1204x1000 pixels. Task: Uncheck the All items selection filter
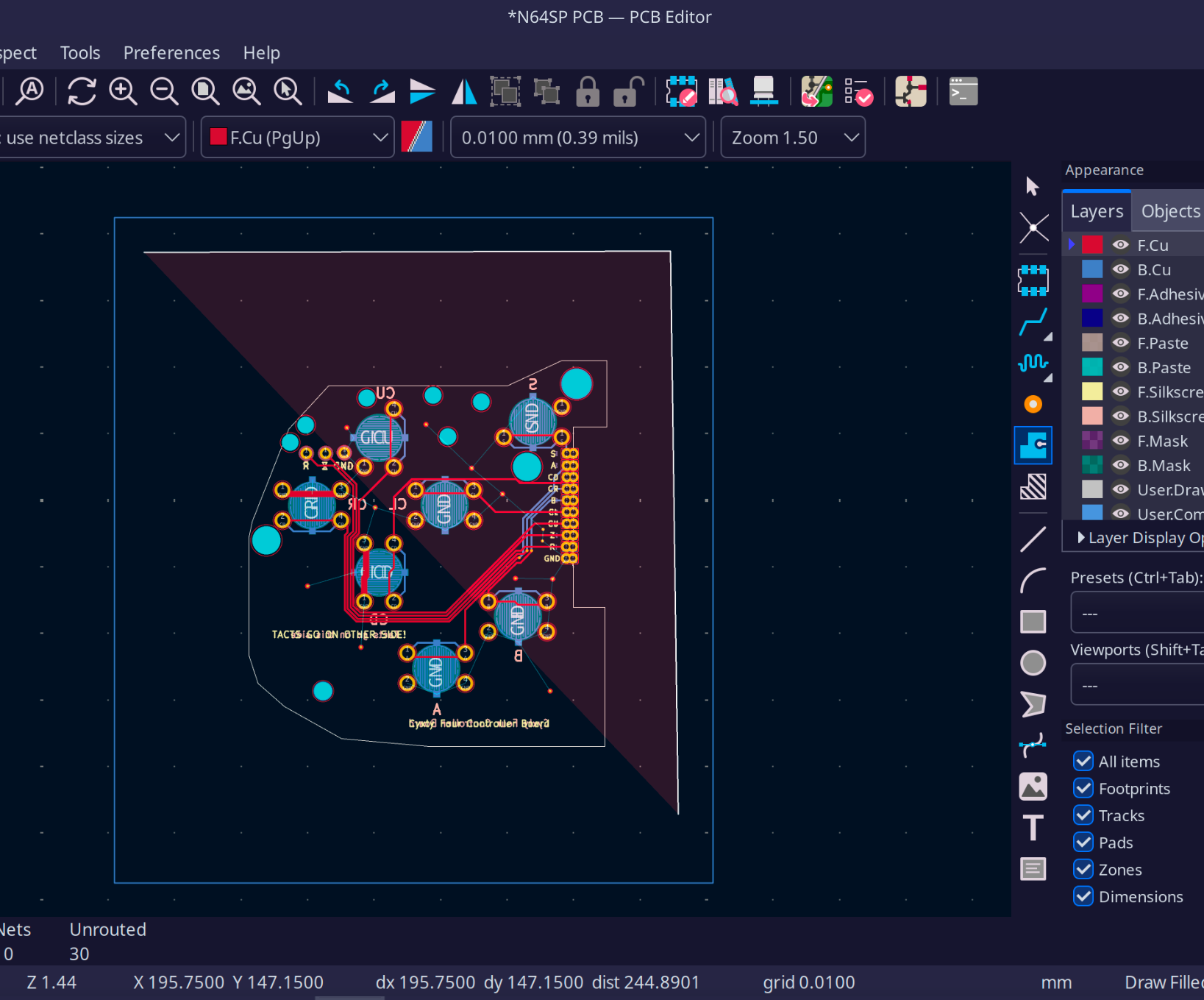point(1083,761)
